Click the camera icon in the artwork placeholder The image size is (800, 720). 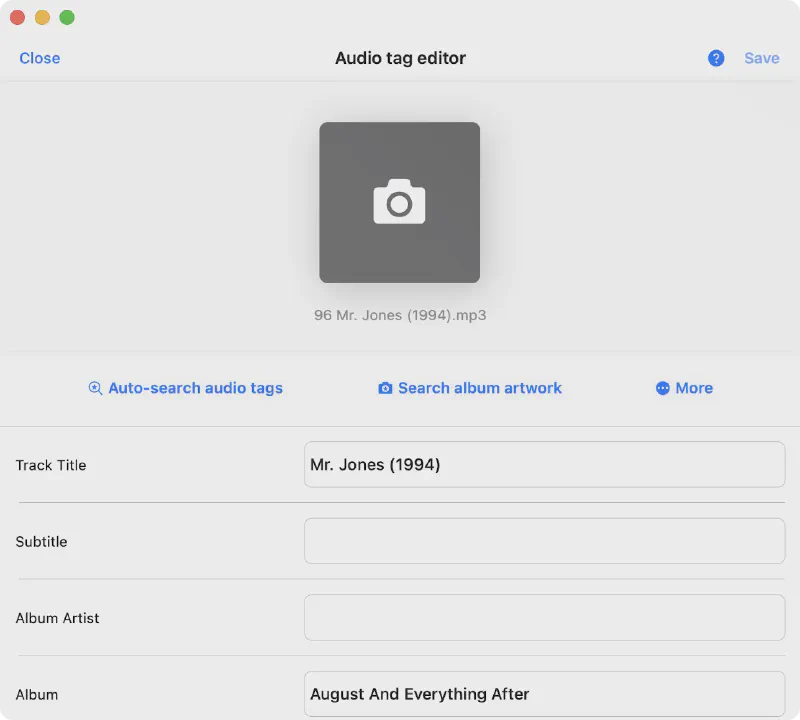pos(399,202)
